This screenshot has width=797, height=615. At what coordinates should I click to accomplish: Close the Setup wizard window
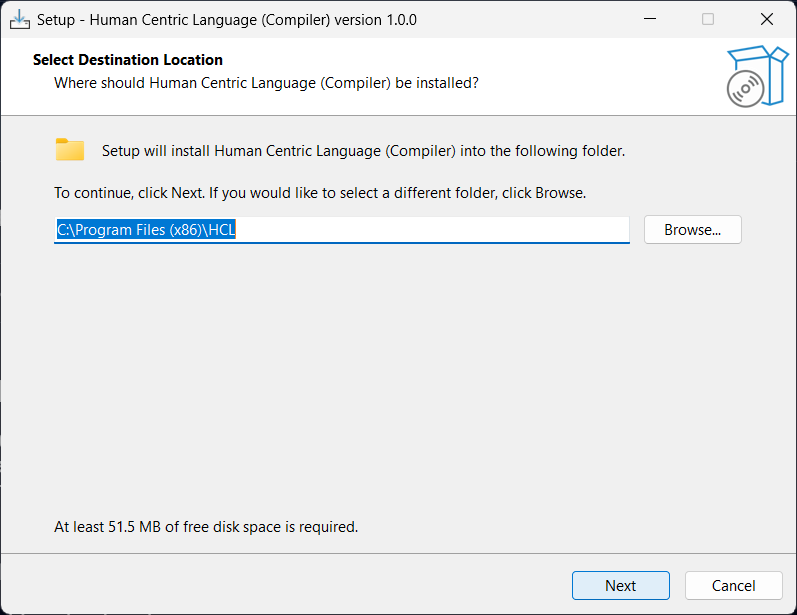click(x=767, y=19)
